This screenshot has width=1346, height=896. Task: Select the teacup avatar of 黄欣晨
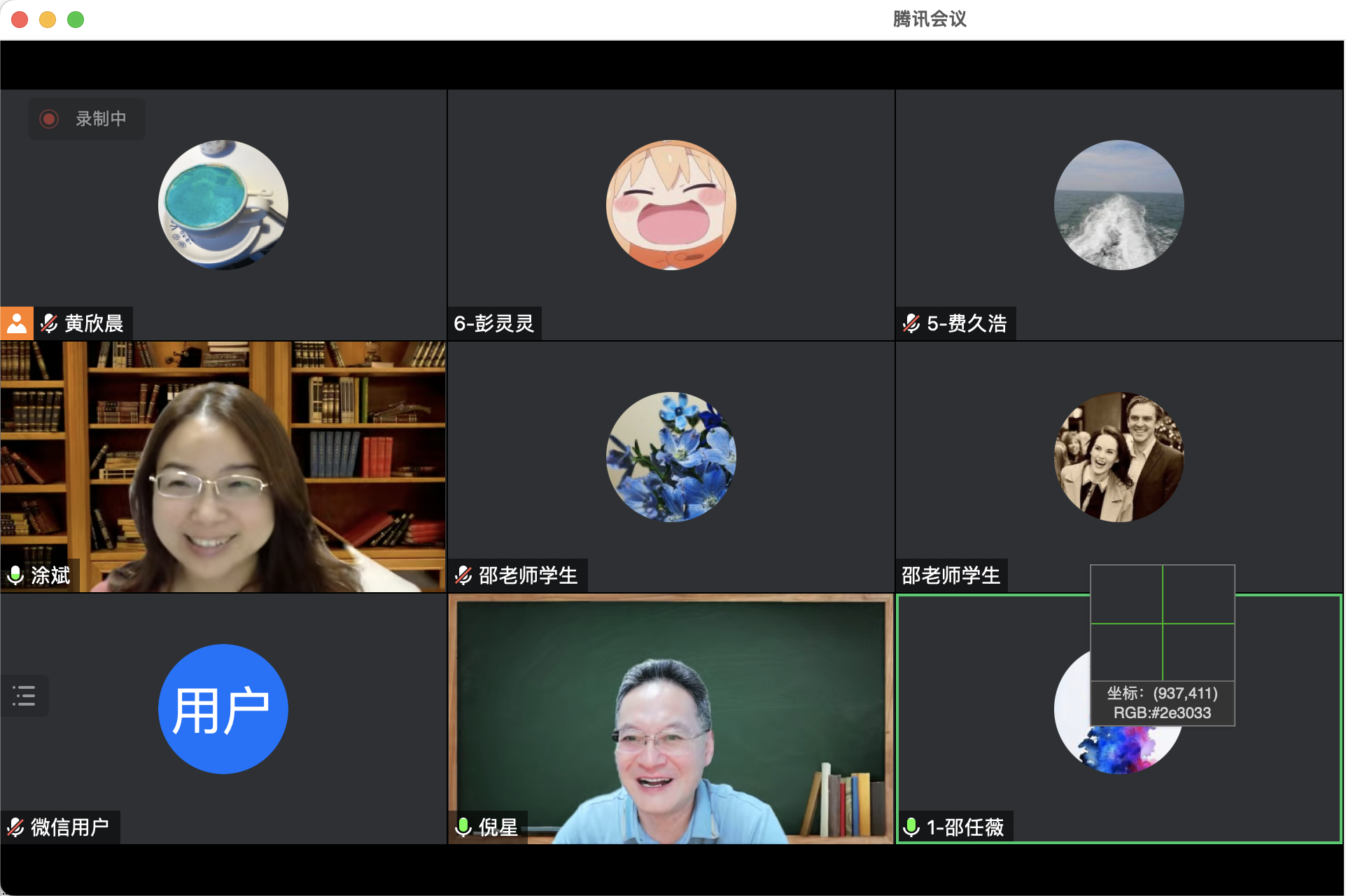223,205
